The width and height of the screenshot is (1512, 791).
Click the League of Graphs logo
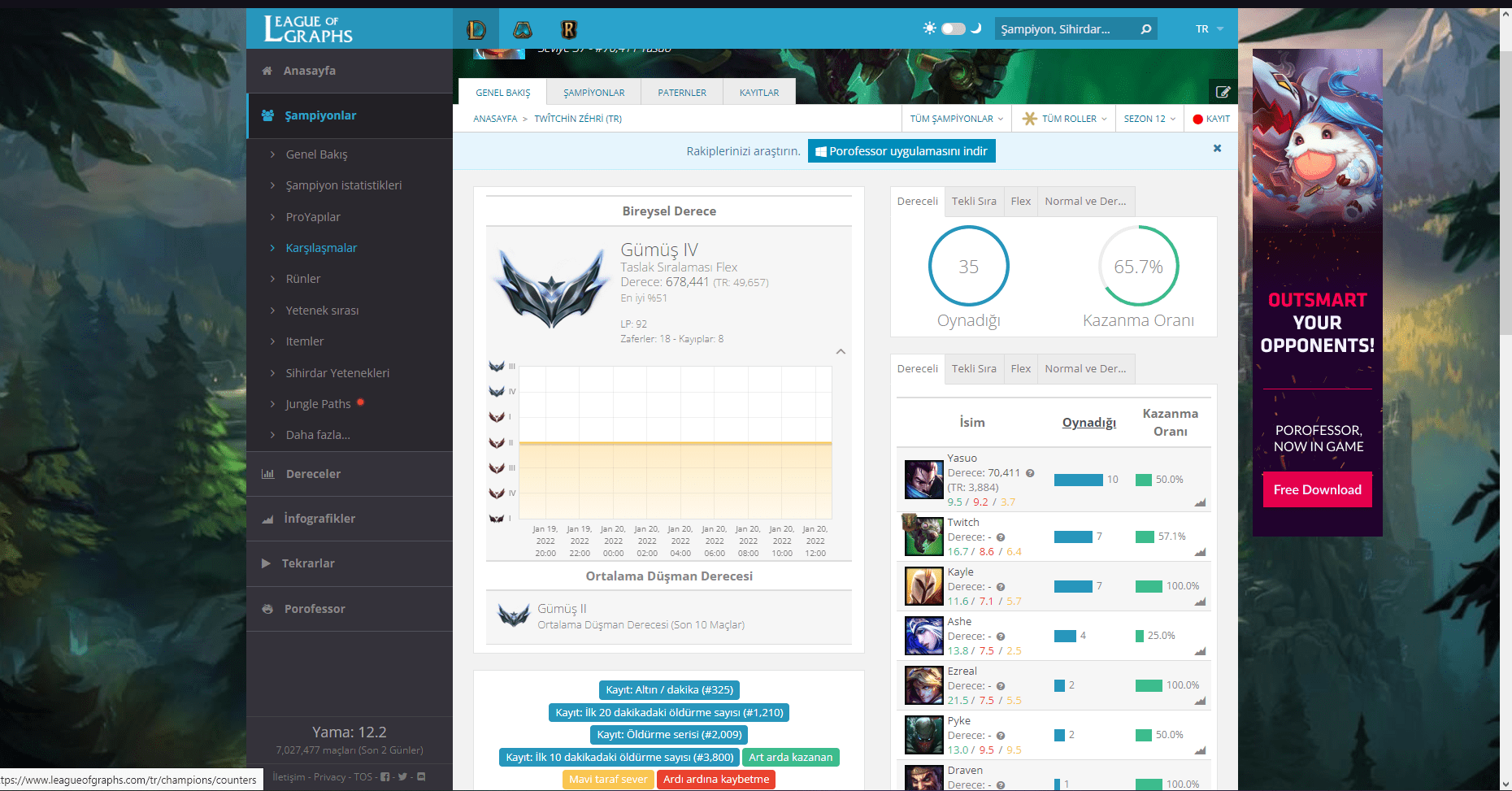(x=308, y=29)
